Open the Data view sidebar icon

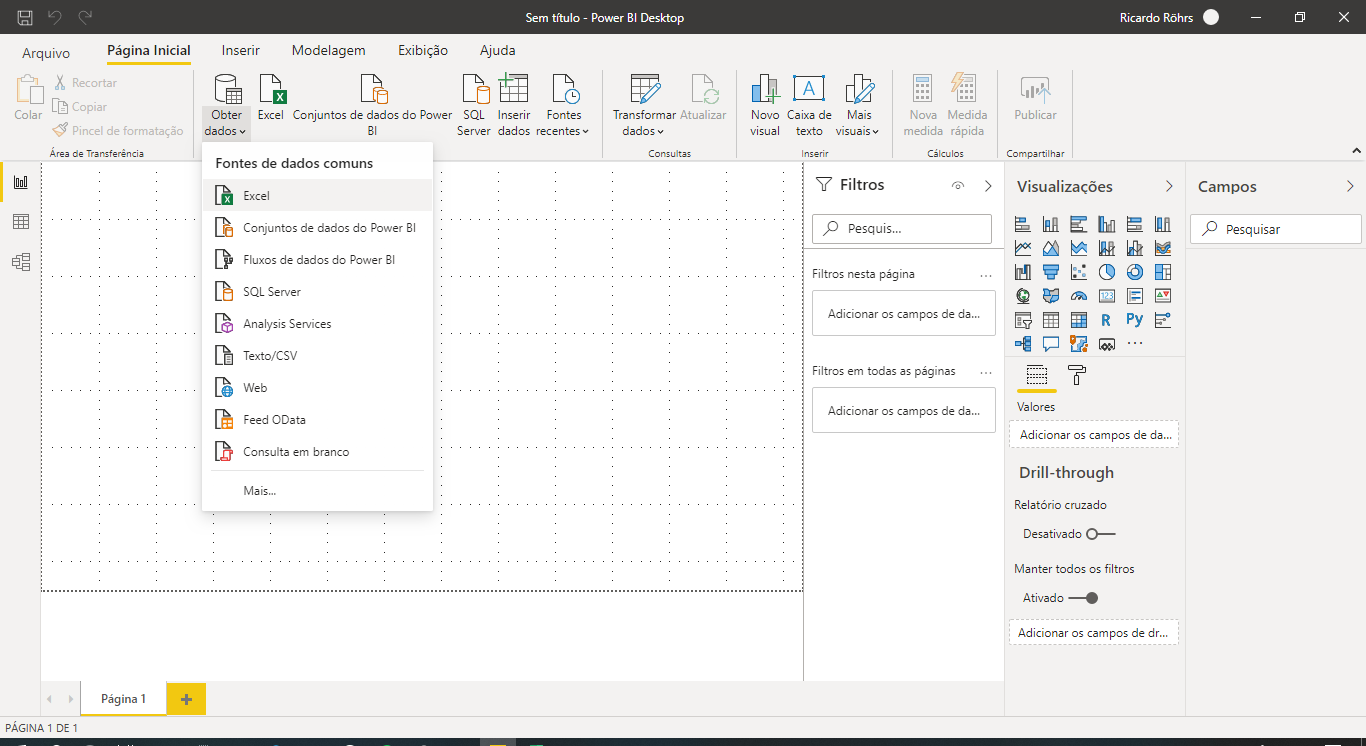click(20, 222)
